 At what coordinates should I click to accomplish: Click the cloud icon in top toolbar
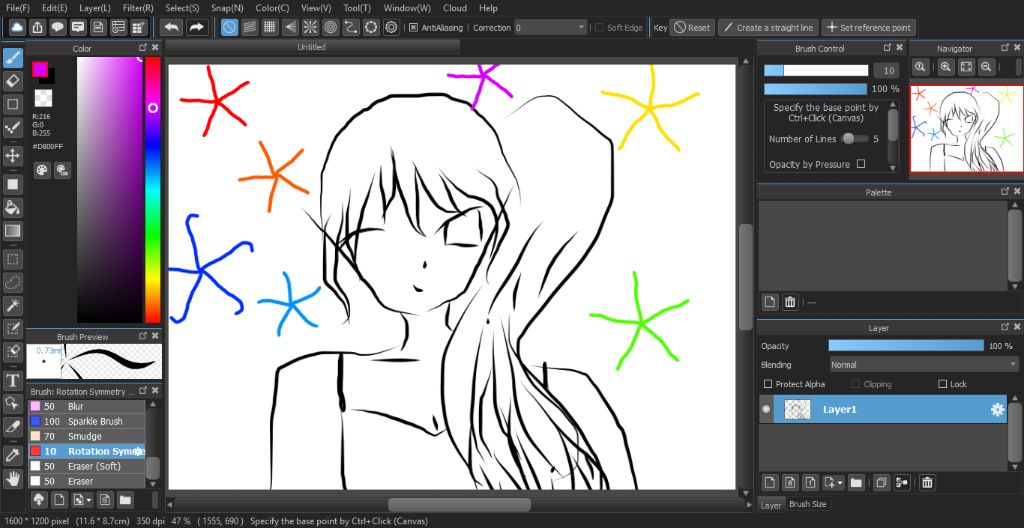[x=17, y=27]
